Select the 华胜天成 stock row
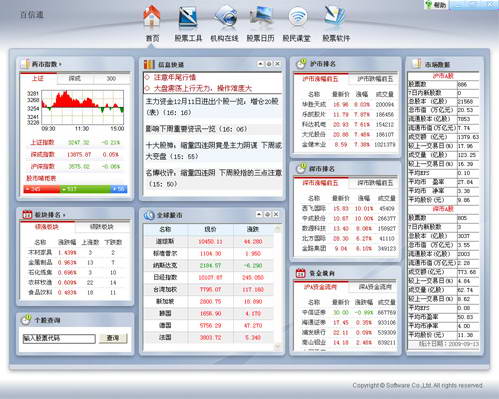 coord(348,104)
